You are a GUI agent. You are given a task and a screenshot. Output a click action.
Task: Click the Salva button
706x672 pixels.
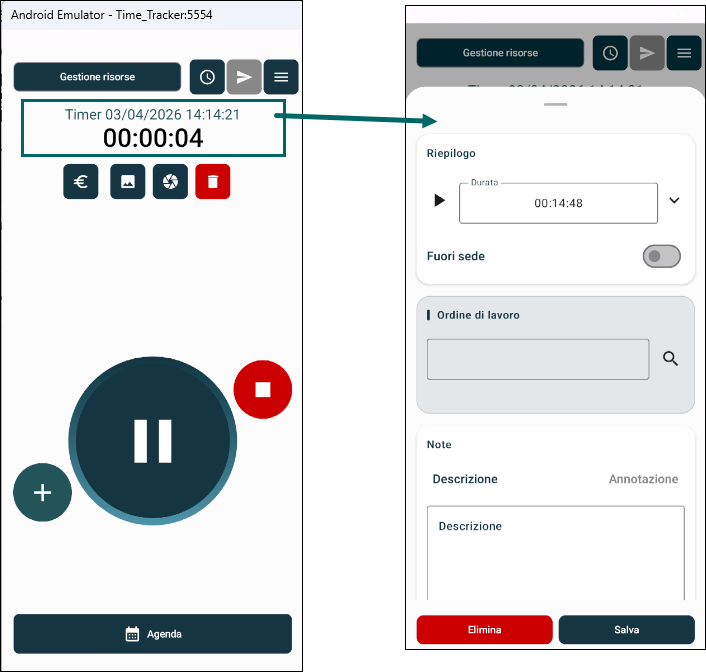627,630
